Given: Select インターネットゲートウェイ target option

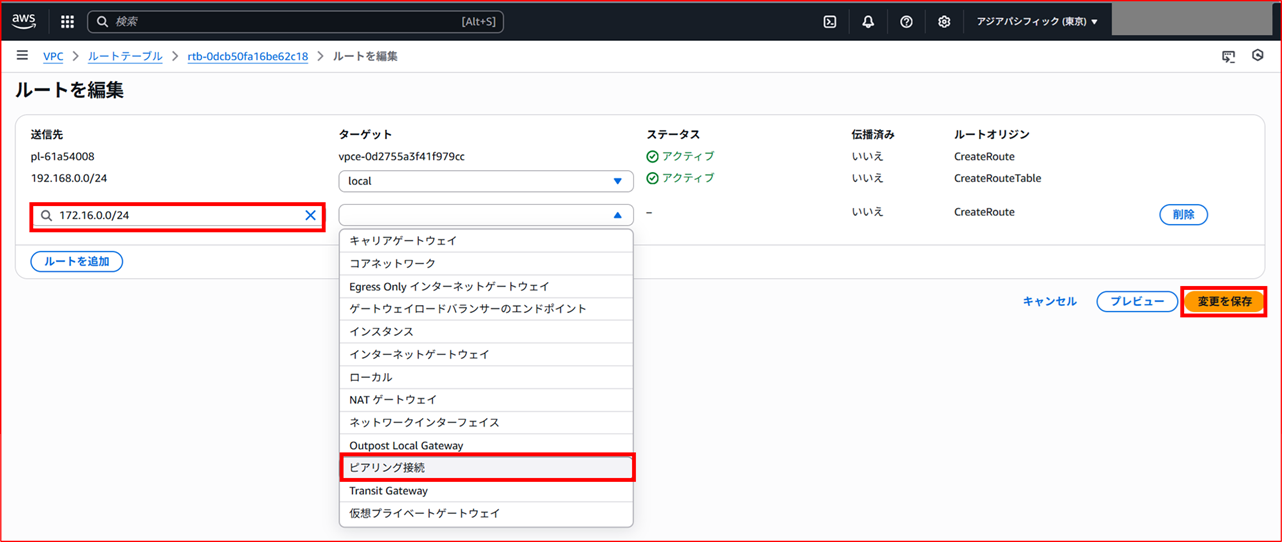Looking at the screenshot, I should point(486,355).
